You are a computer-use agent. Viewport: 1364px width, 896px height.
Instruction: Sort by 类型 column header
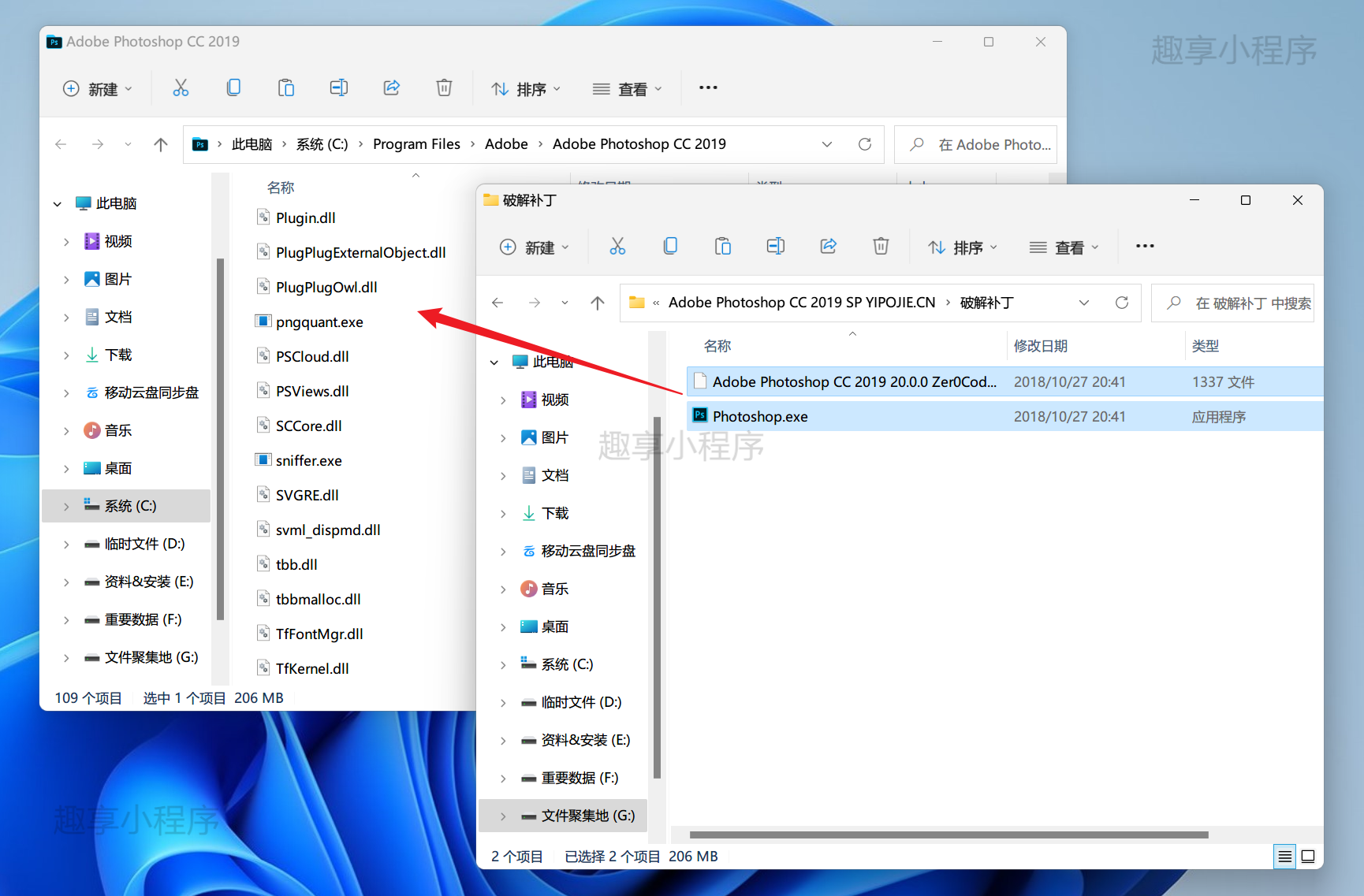click(x=1206, y=346)
